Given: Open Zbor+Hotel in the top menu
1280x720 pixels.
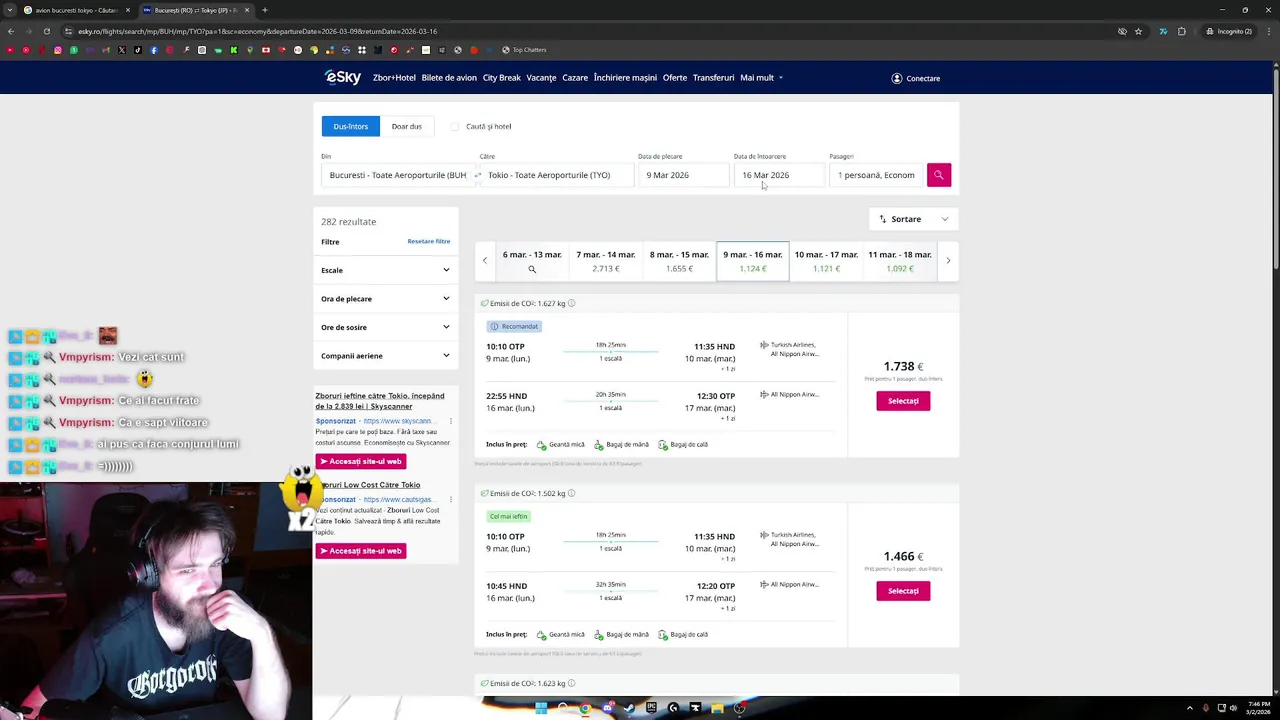Looking at the screenshot, I should click(394, 78).
